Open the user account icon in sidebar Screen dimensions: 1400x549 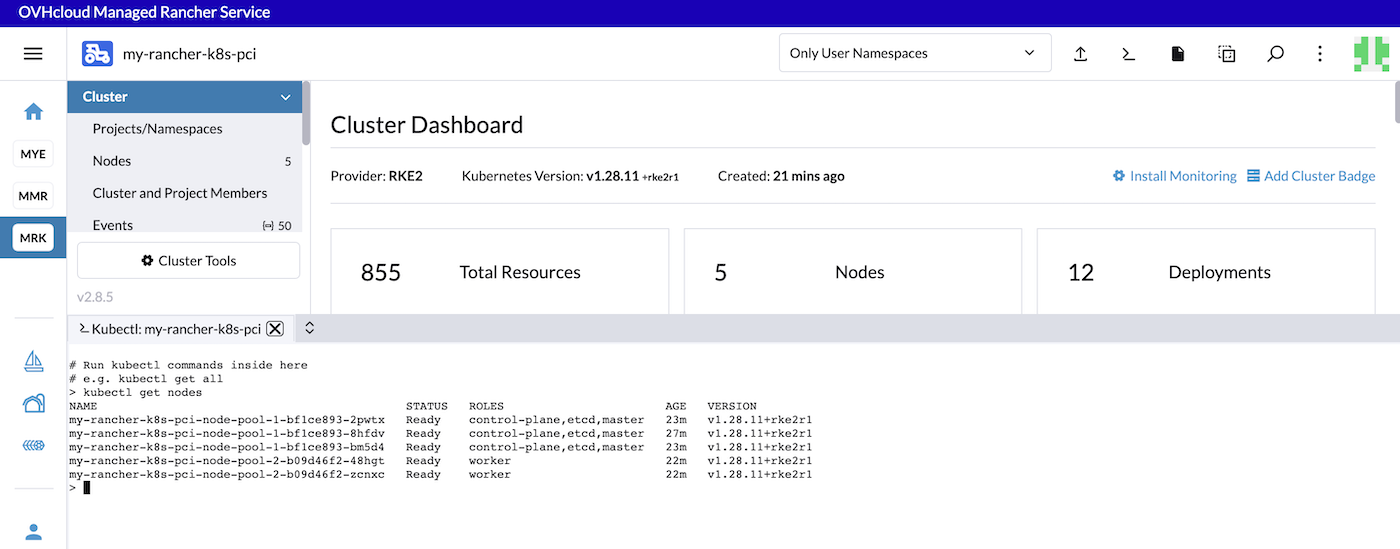pos(33,531)
